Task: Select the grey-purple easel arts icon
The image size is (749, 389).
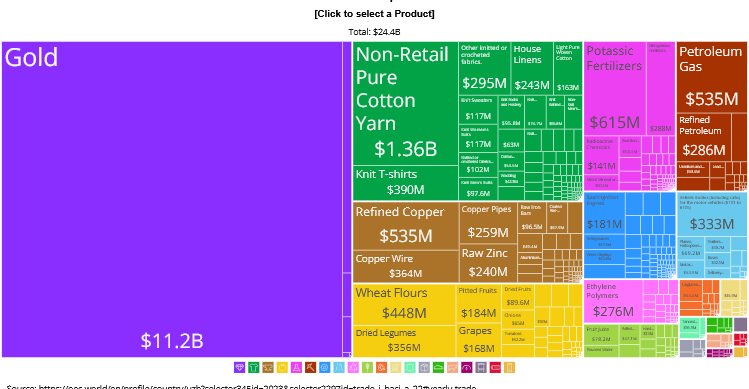Action: tap(481, 367)
